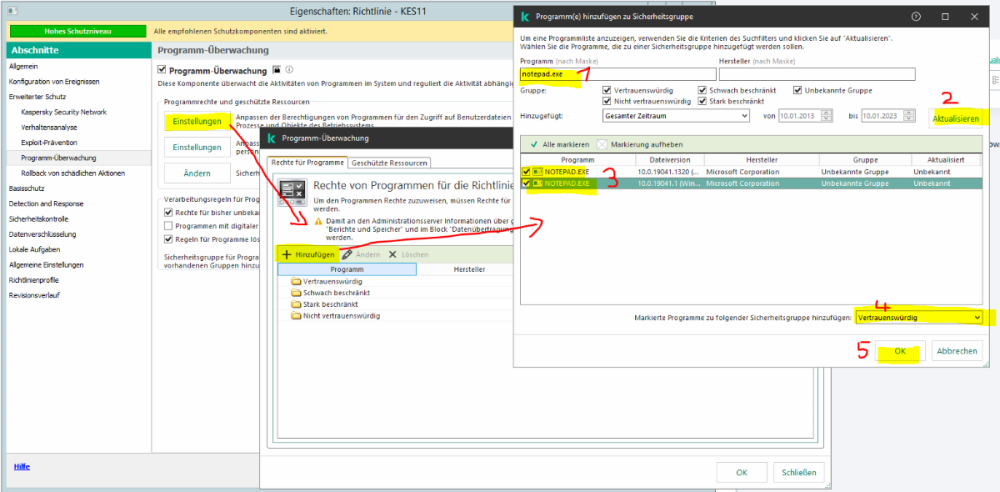Click the Aktualisieren button
This screenshot has height=492, width=1000.
955,119
